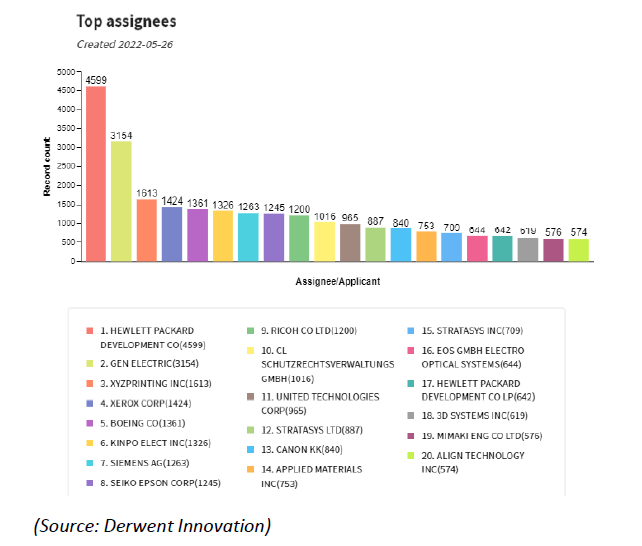Image resolution: width=642 pixels, height=546 pixels.
Task: Click the EOS GmbH Electro legend swatch
Action: [411, 350]
